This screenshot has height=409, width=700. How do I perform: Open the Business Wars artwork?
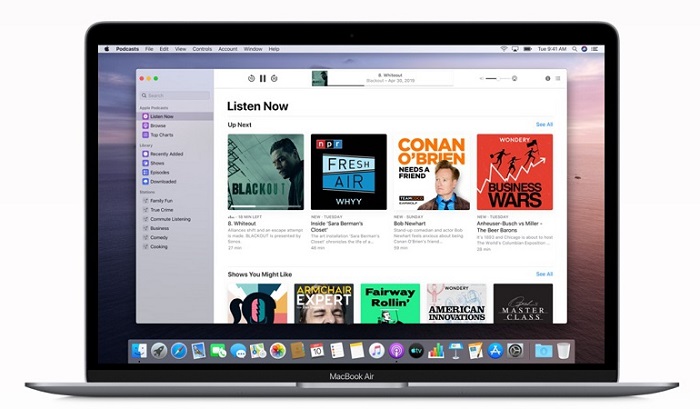click(515, 172)
